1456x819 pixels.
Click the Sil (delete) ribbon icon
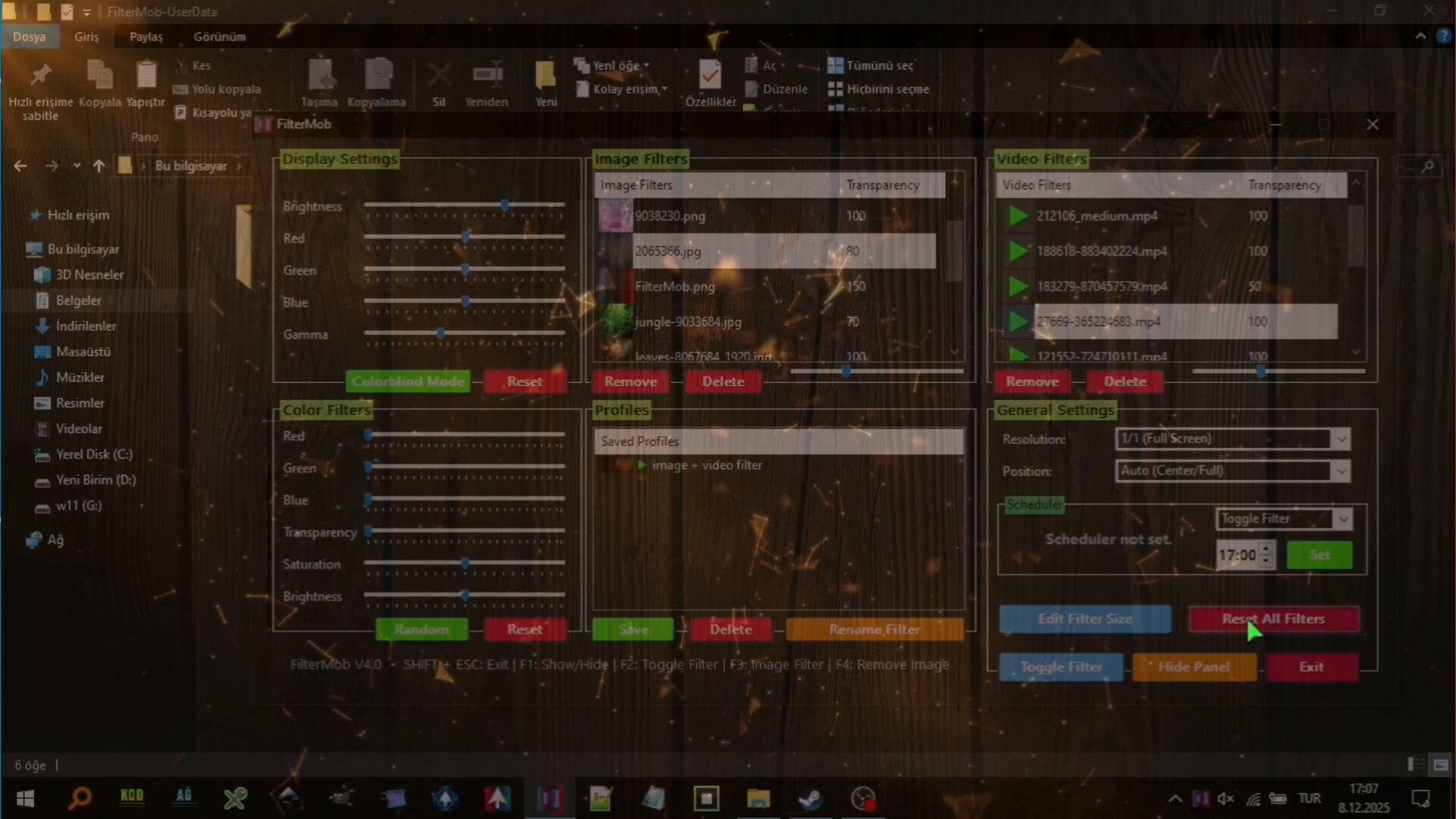coord(440,76)
